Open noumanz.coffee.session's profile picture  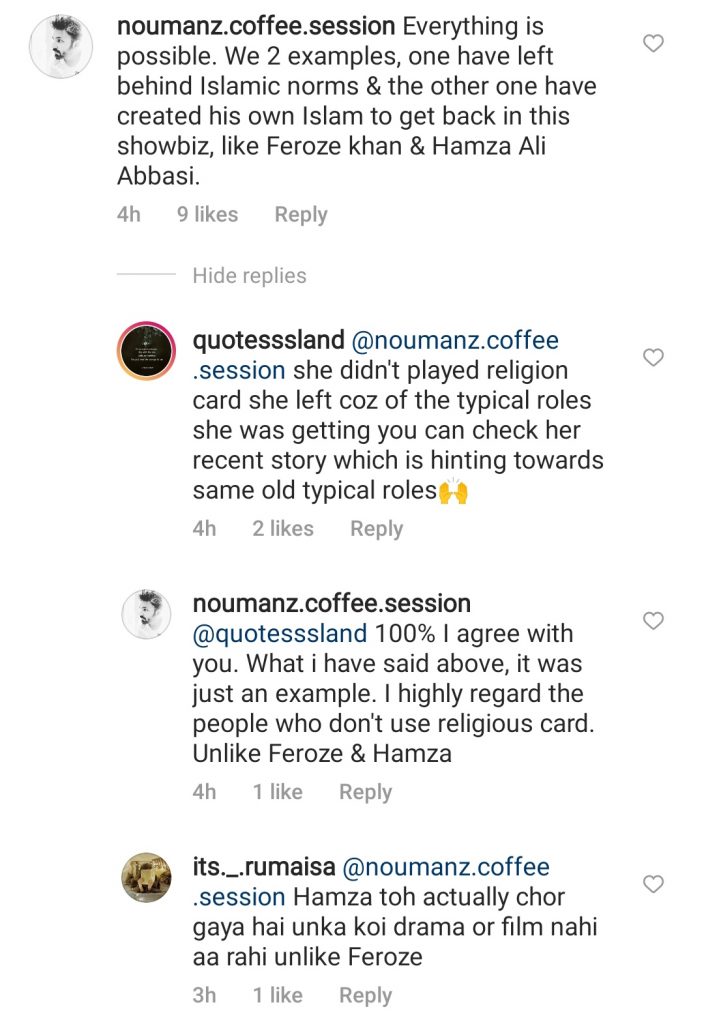62,45
